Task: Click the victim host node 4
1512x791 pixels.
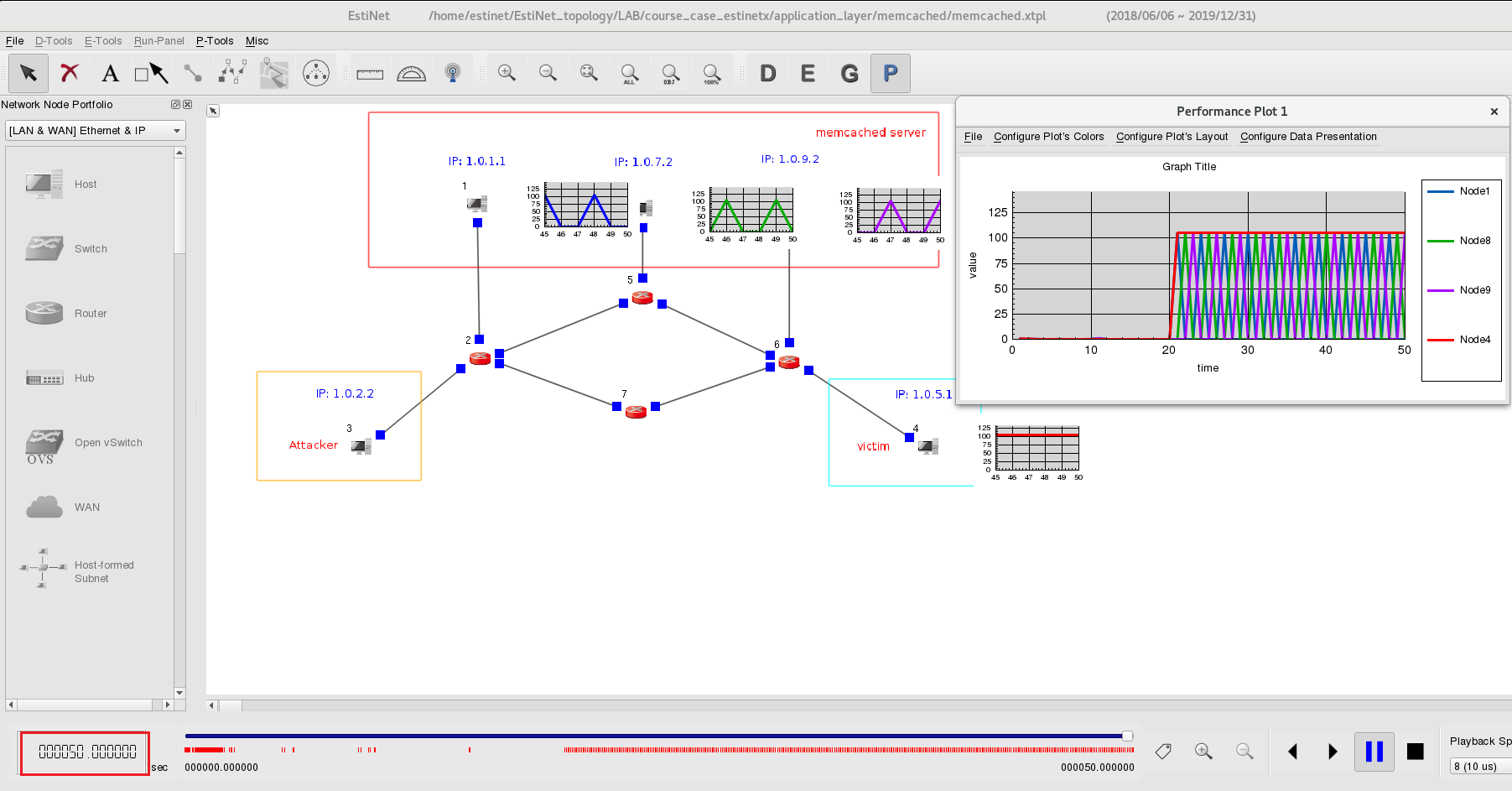Action: (927, 446)
